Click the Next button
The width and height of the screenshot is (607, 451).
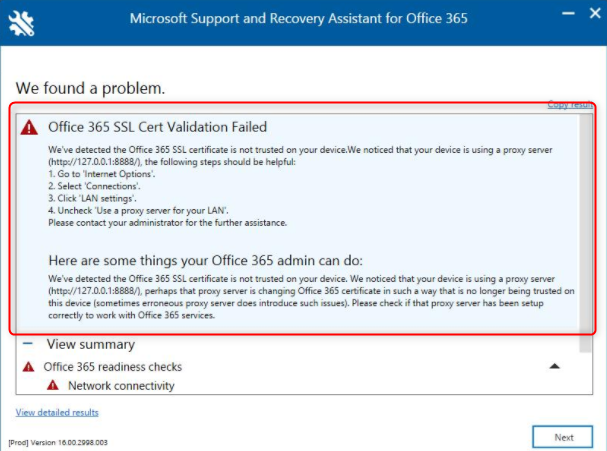pyautogui.click(x=562, y=437)
